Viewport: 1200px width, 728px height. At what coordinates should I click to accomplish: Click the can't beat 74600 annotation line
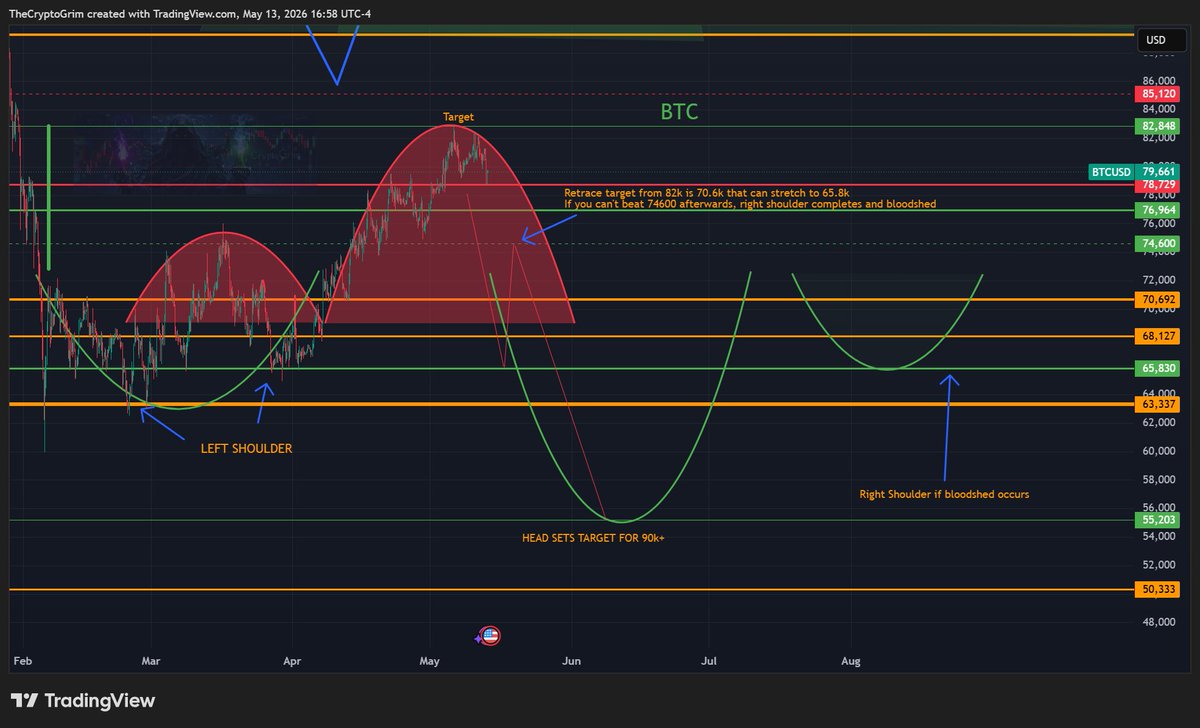click(x=750, y=204)
